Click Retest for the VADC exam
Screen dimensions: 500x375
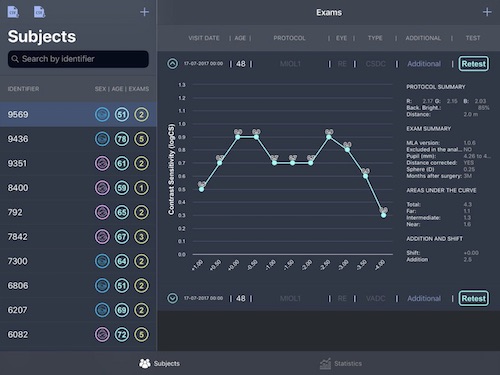[474, 298]
